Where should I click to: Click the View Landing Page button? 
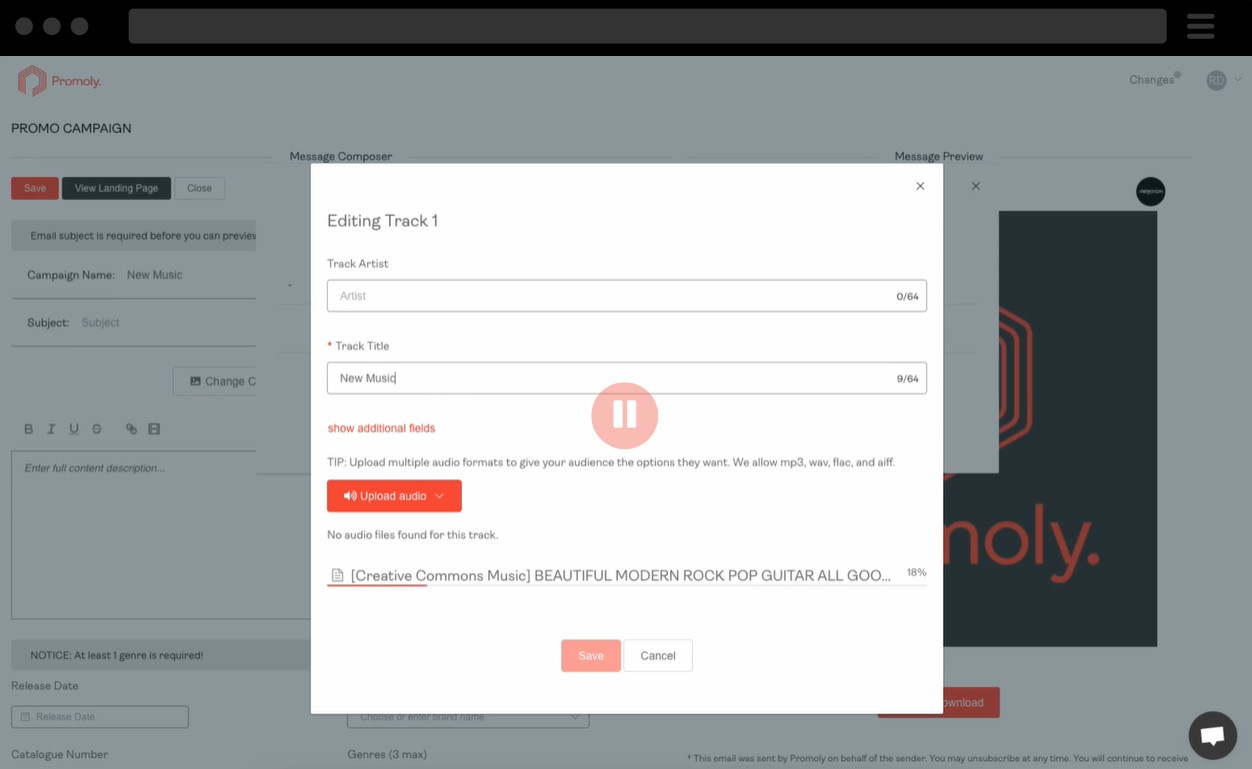tap(116, 188)
